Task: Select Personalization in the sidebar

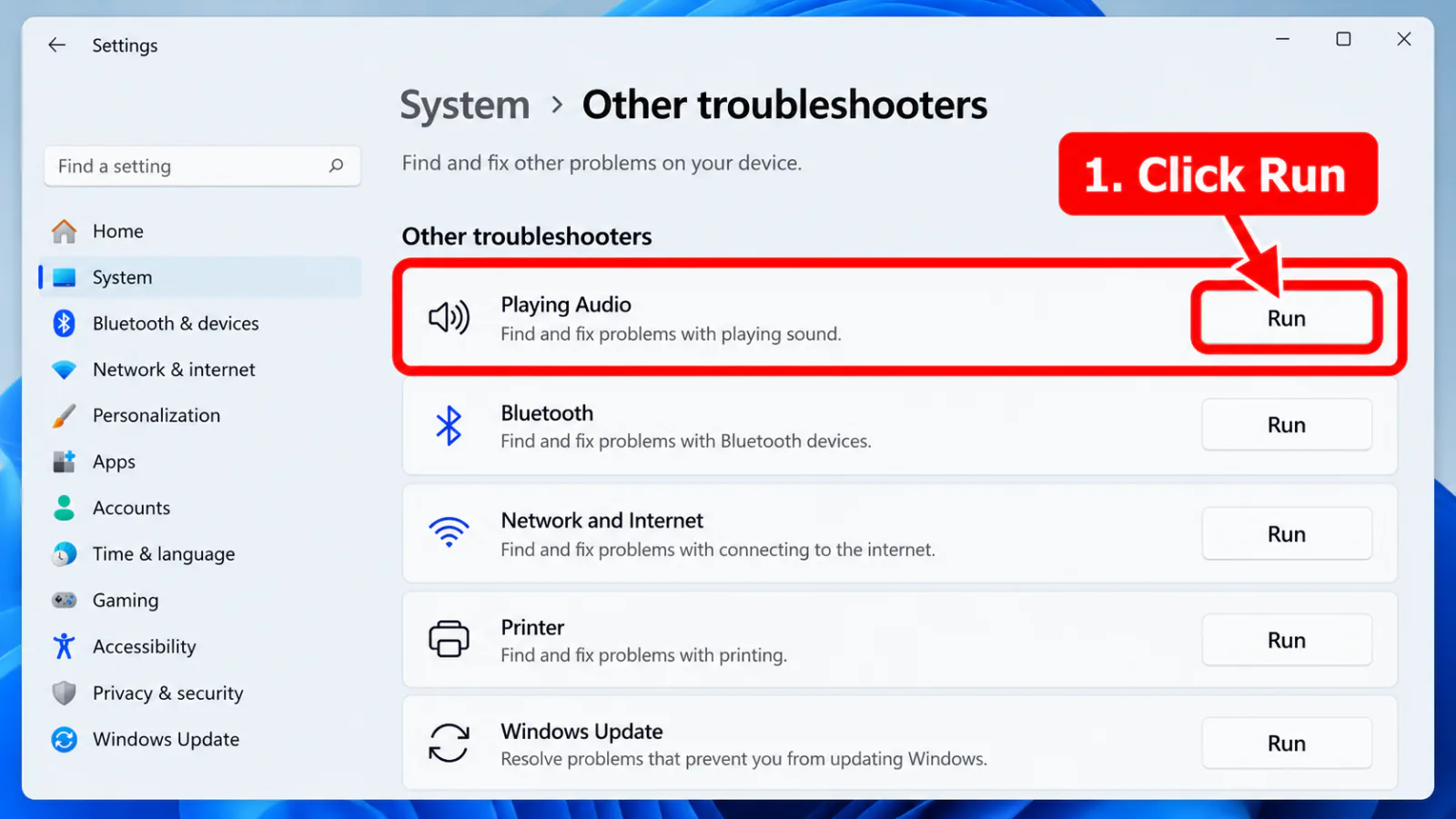Action: pos(200,416)
